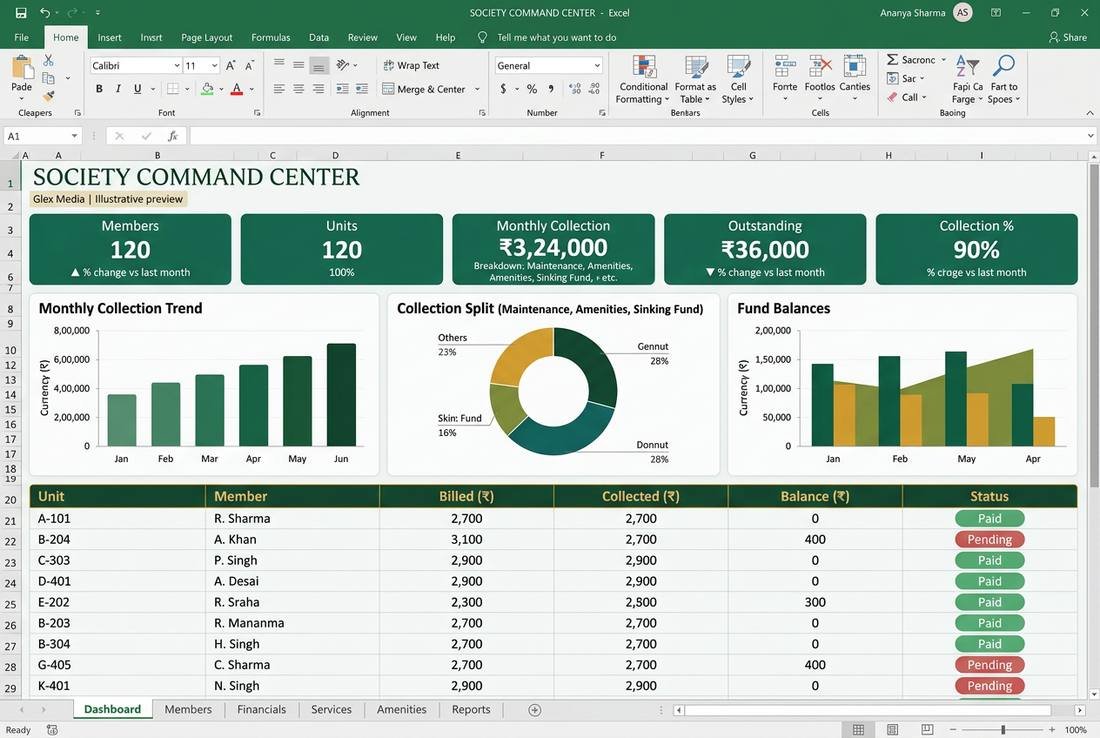Image resolution: width=1100 pixels, height=738 pixels.
Task: Toggle Wrap Text
Action: [411, 65]
